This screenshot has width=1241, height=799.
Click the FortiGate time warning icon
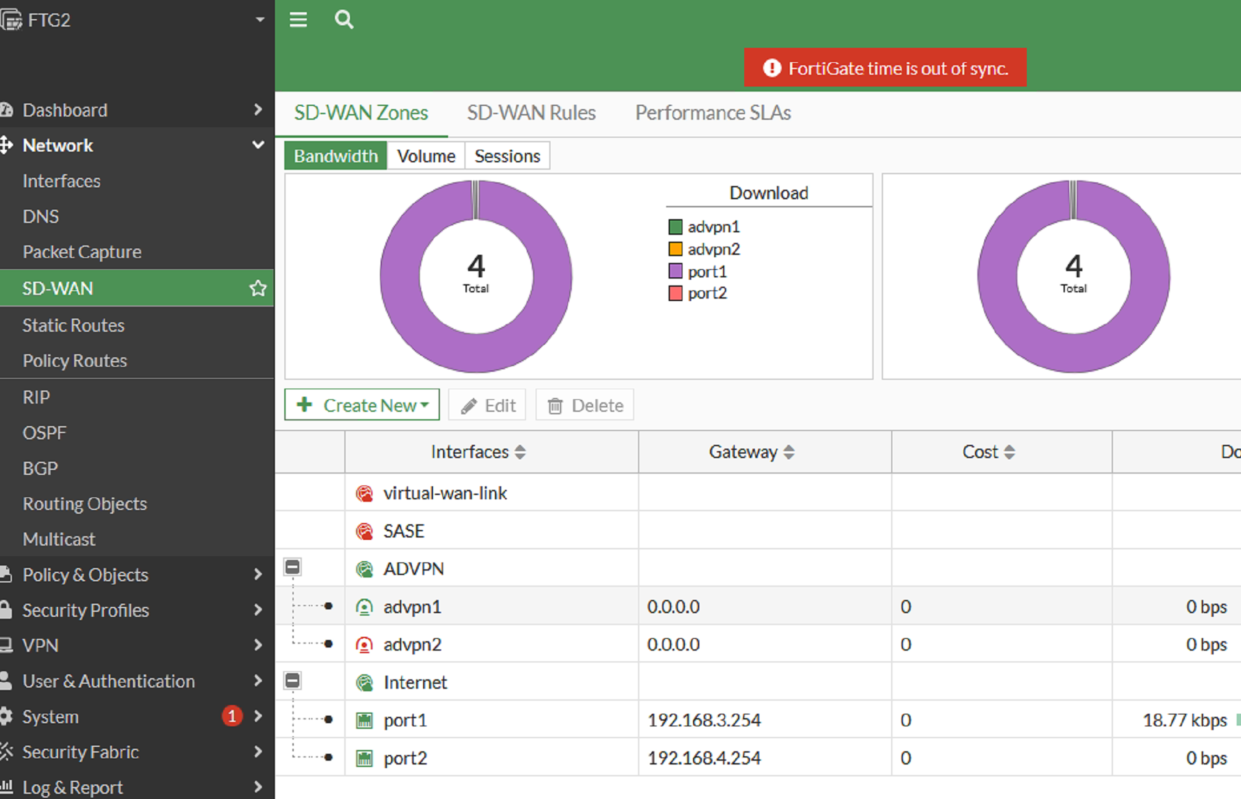(x=771, y=68)
